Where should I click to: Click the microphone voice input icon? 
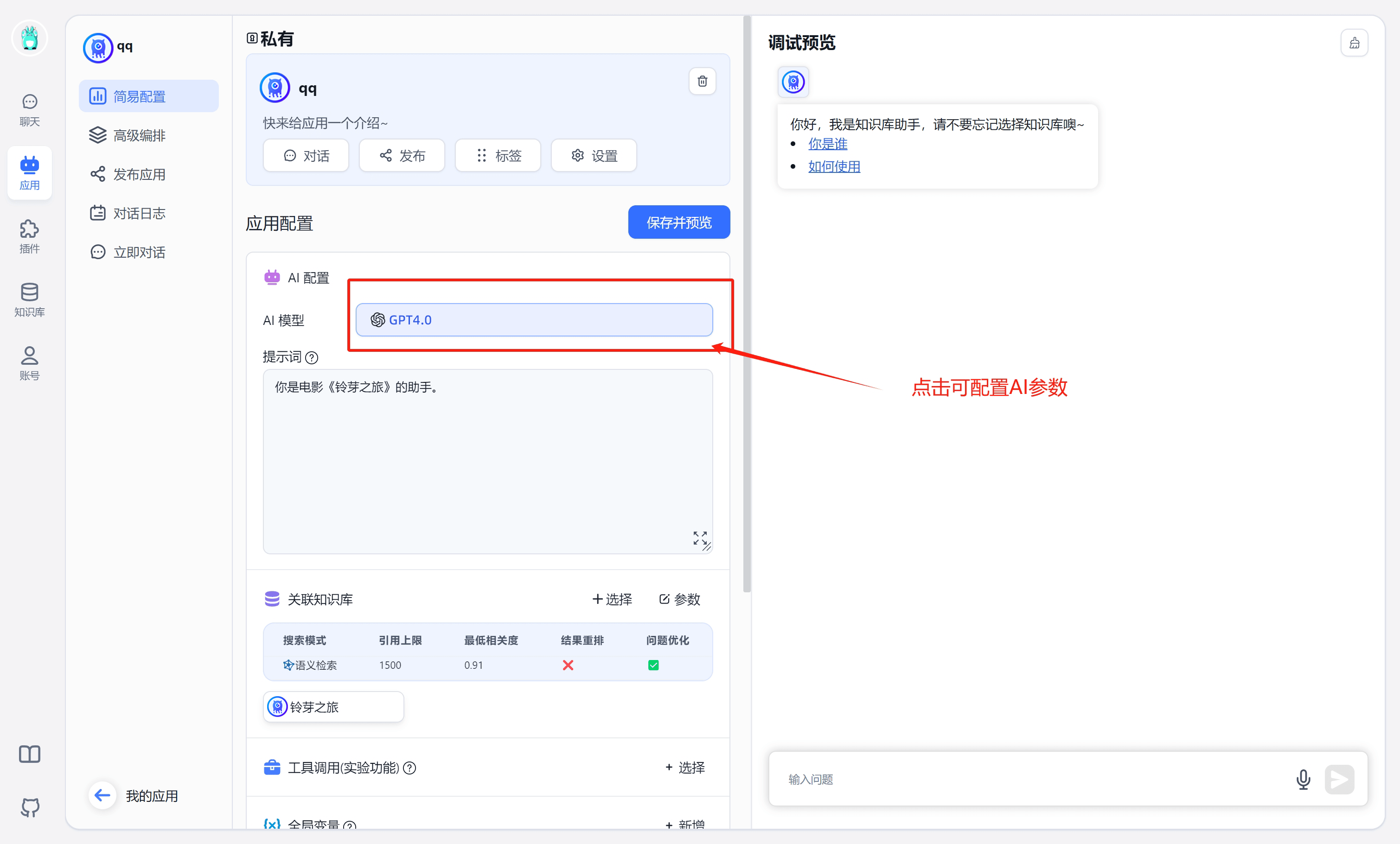pyautogui.click(x=1304, y=779)
